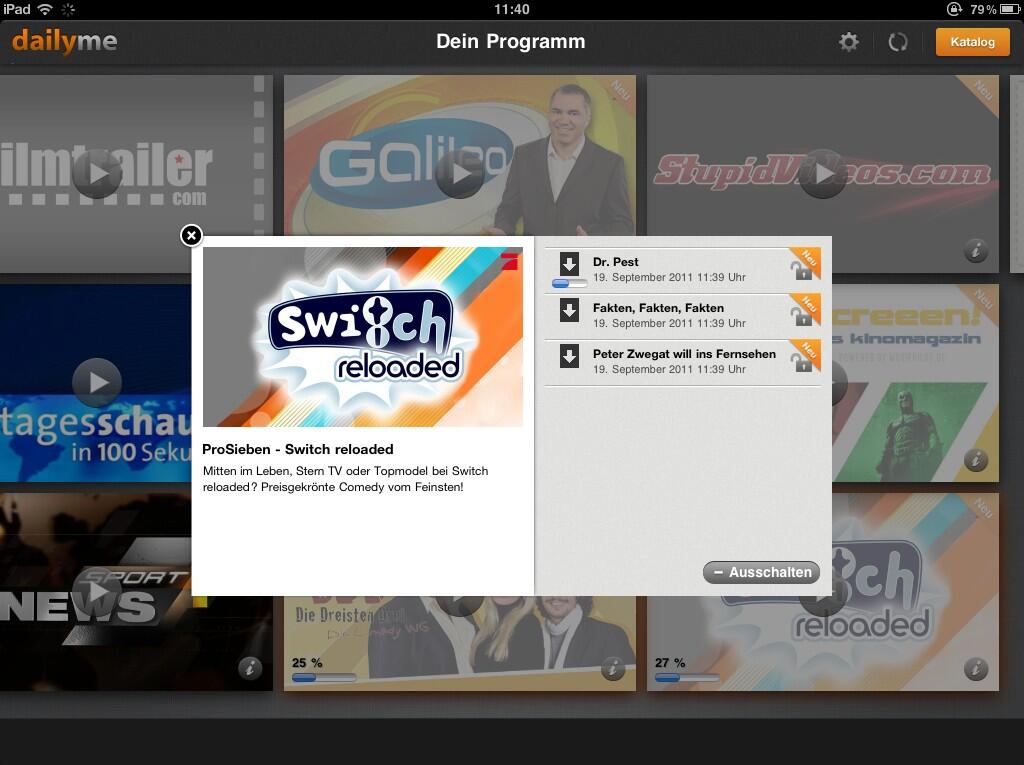1024x765 pixels.
Task: Open the Screeen kinomagazin tile
Action: coord(914,383)
